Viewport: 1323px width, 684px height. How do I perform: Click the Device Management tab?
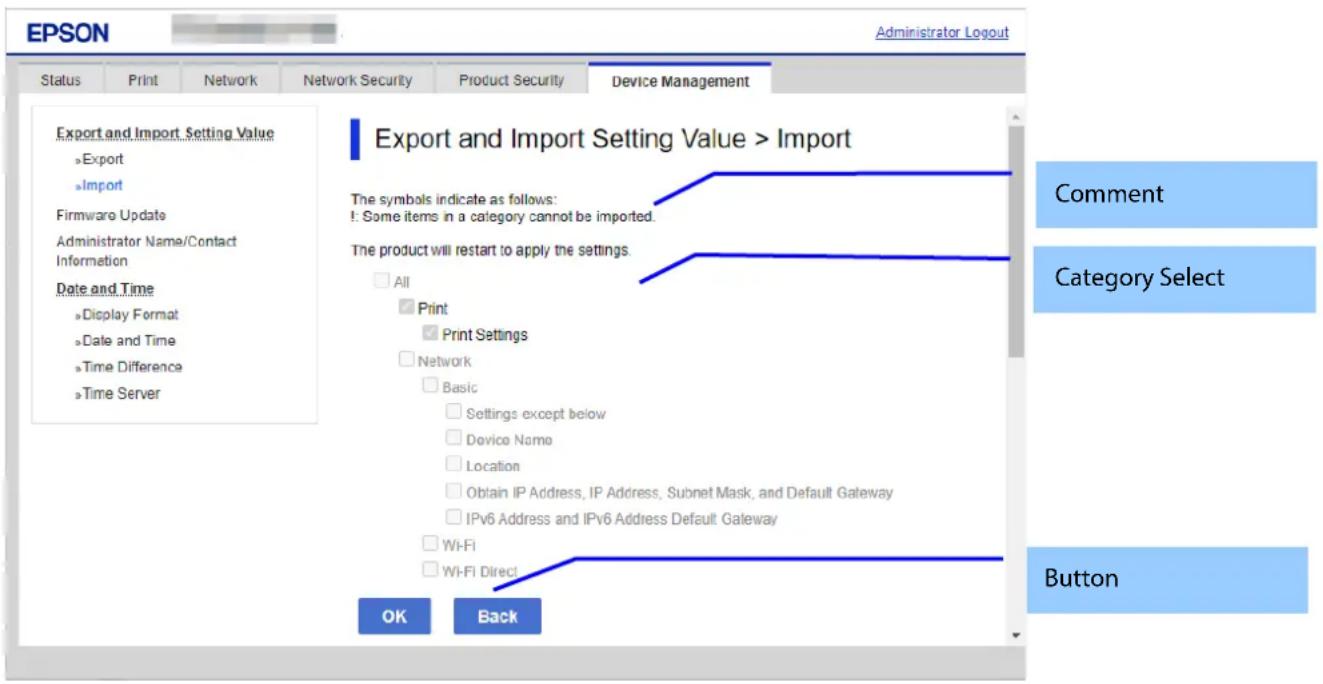(x=680, y=81)
